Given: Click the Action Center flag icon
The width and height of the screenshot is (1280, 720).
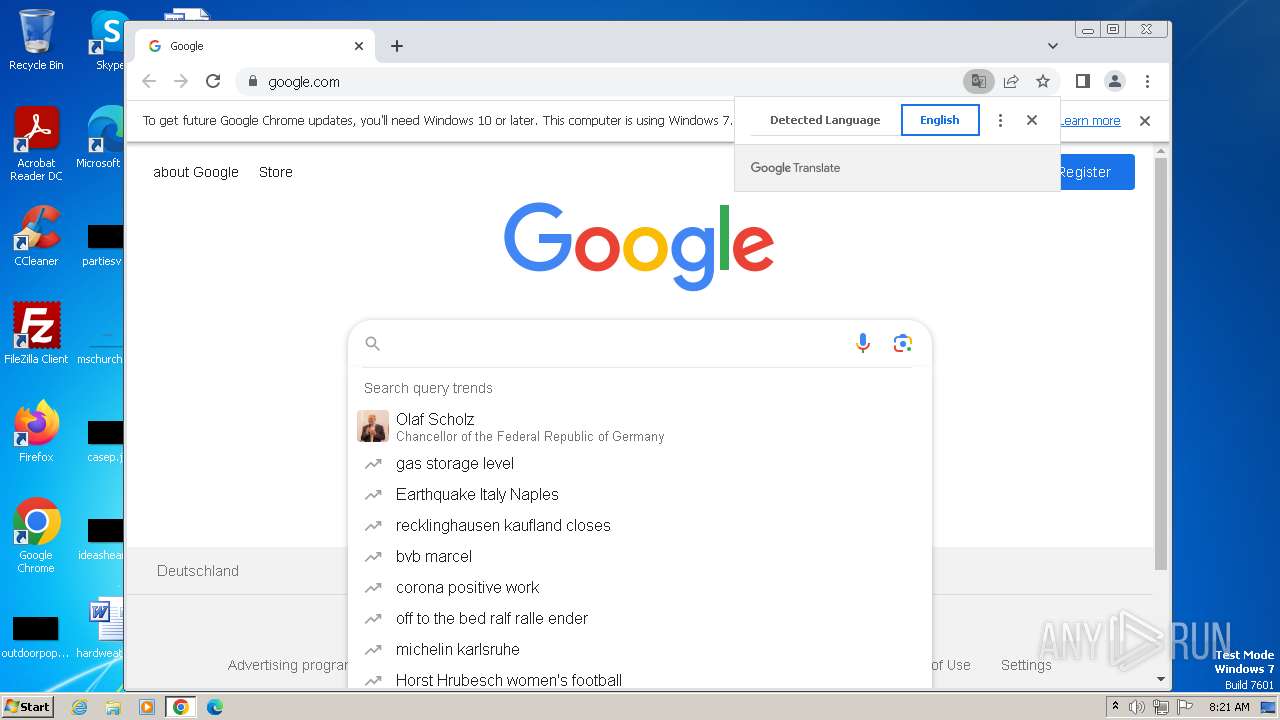Looking at the screenshot, I should coord(1183,707).
